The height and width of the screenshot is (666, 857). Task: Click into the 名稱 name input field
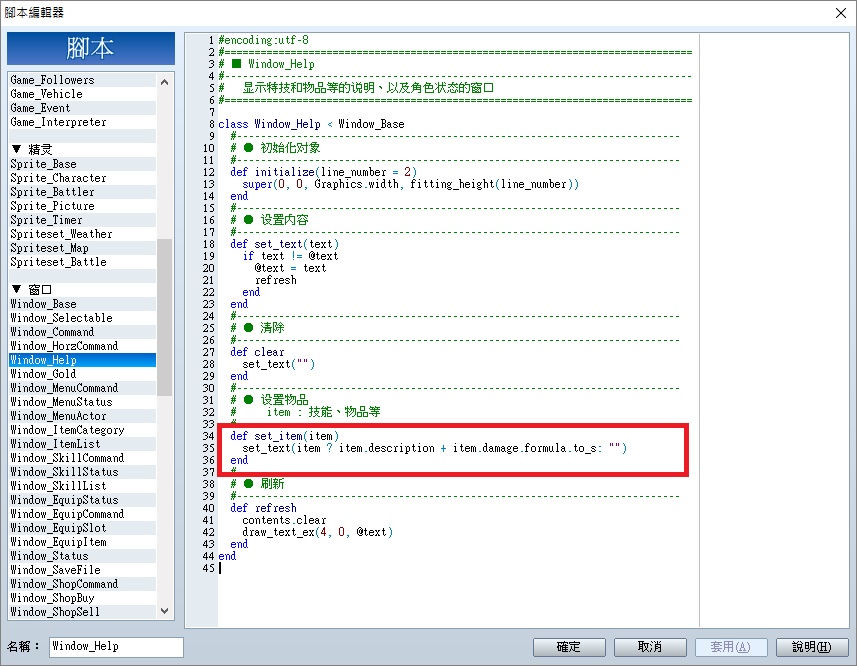116,647
